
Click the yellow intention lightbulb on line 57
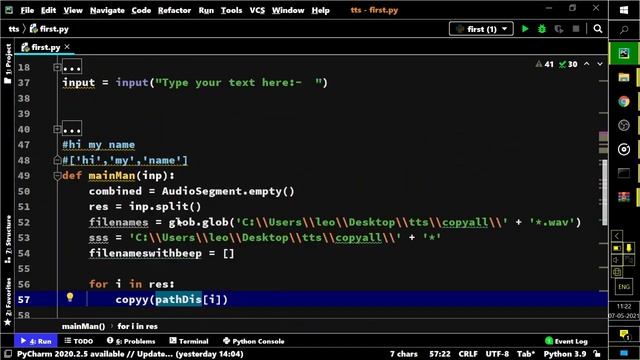point(70,297)
